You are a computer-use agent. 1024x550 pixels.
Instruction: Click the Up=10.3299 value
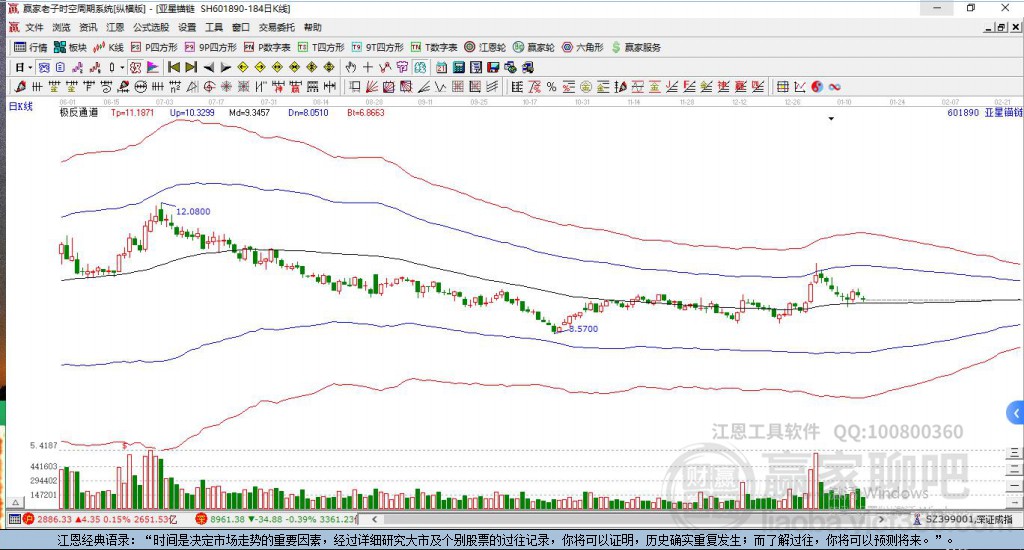192,112
